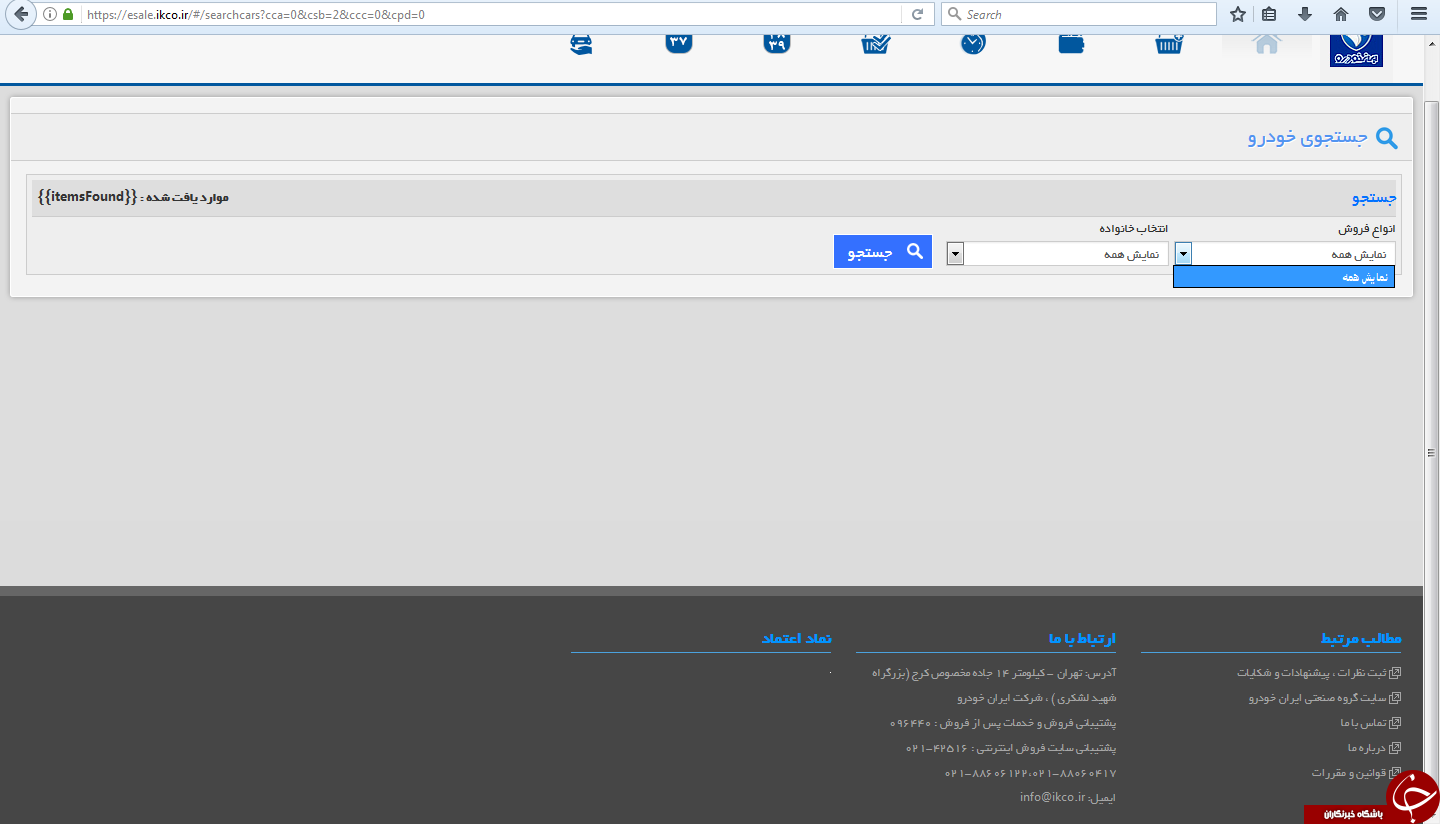1440x824 pixels.
Task: Go back using the browser back arrow
Action: click(x=21, y=14)
